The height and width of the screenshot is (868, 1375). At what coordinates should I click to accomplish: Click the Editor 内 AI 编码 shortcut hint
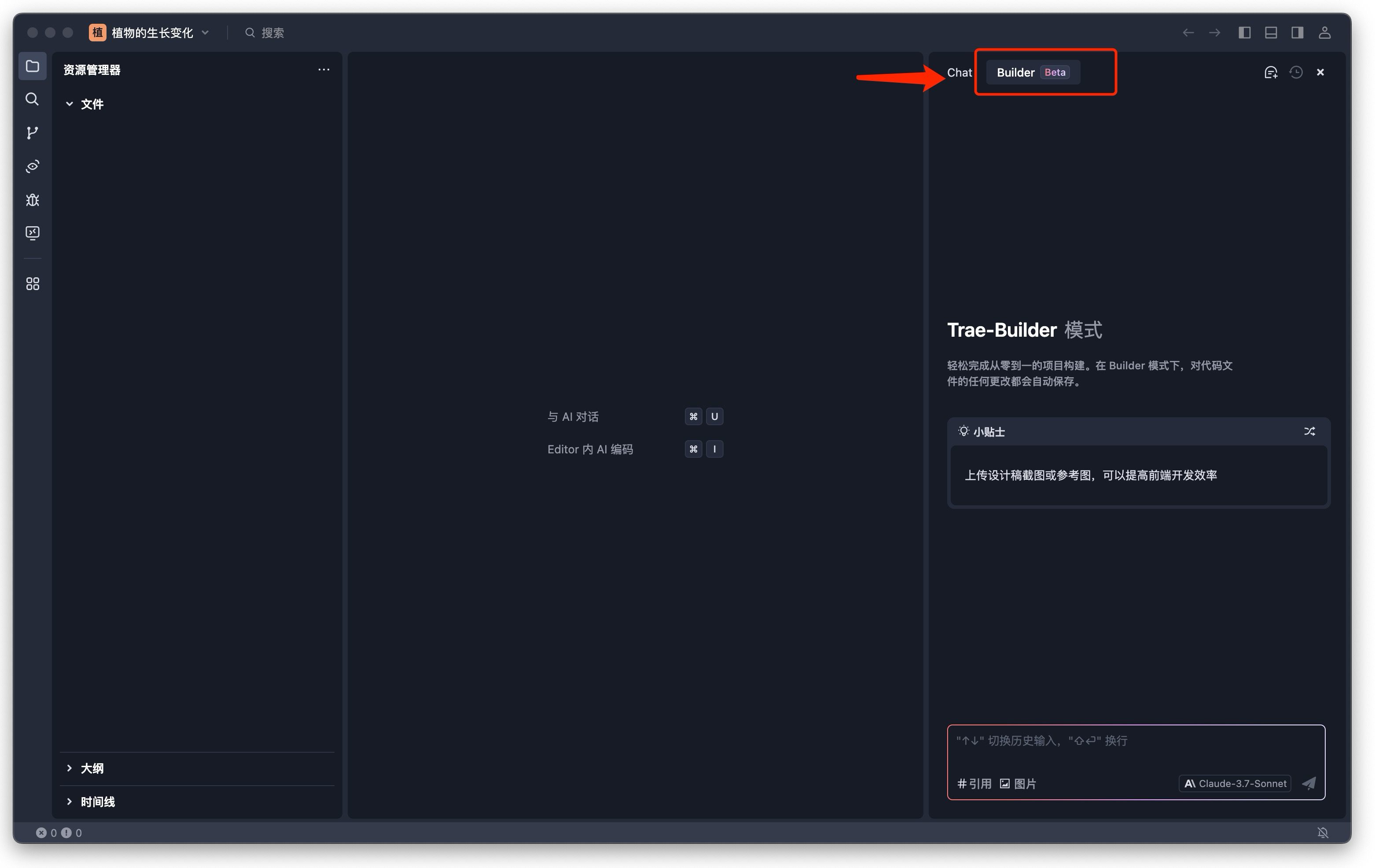coord(590,449)
